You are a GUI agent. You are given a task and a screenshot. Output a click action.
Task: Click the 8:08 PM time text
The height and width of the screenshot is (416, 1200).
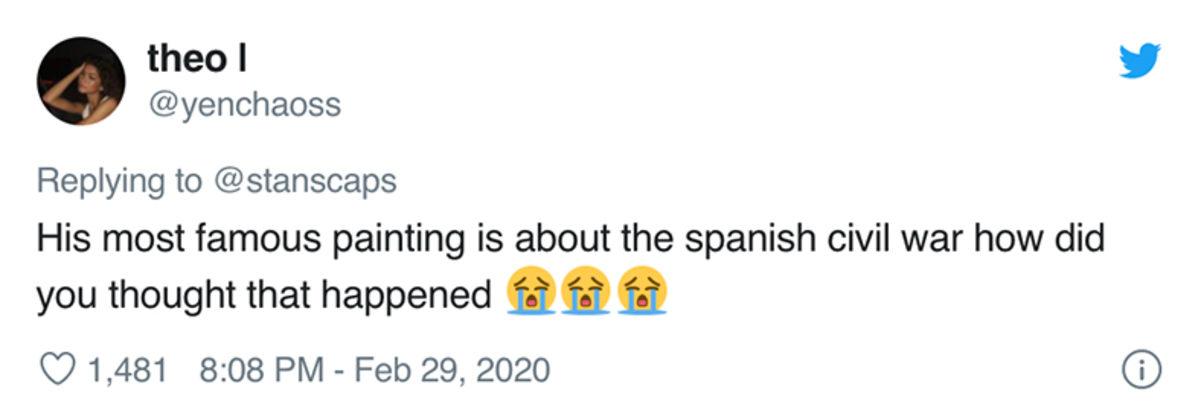pos(256,371)
